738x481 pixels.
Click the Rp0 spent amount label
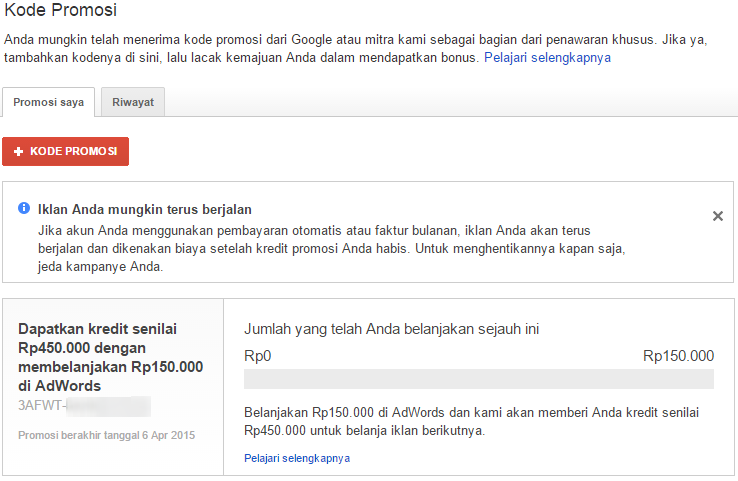257,356
